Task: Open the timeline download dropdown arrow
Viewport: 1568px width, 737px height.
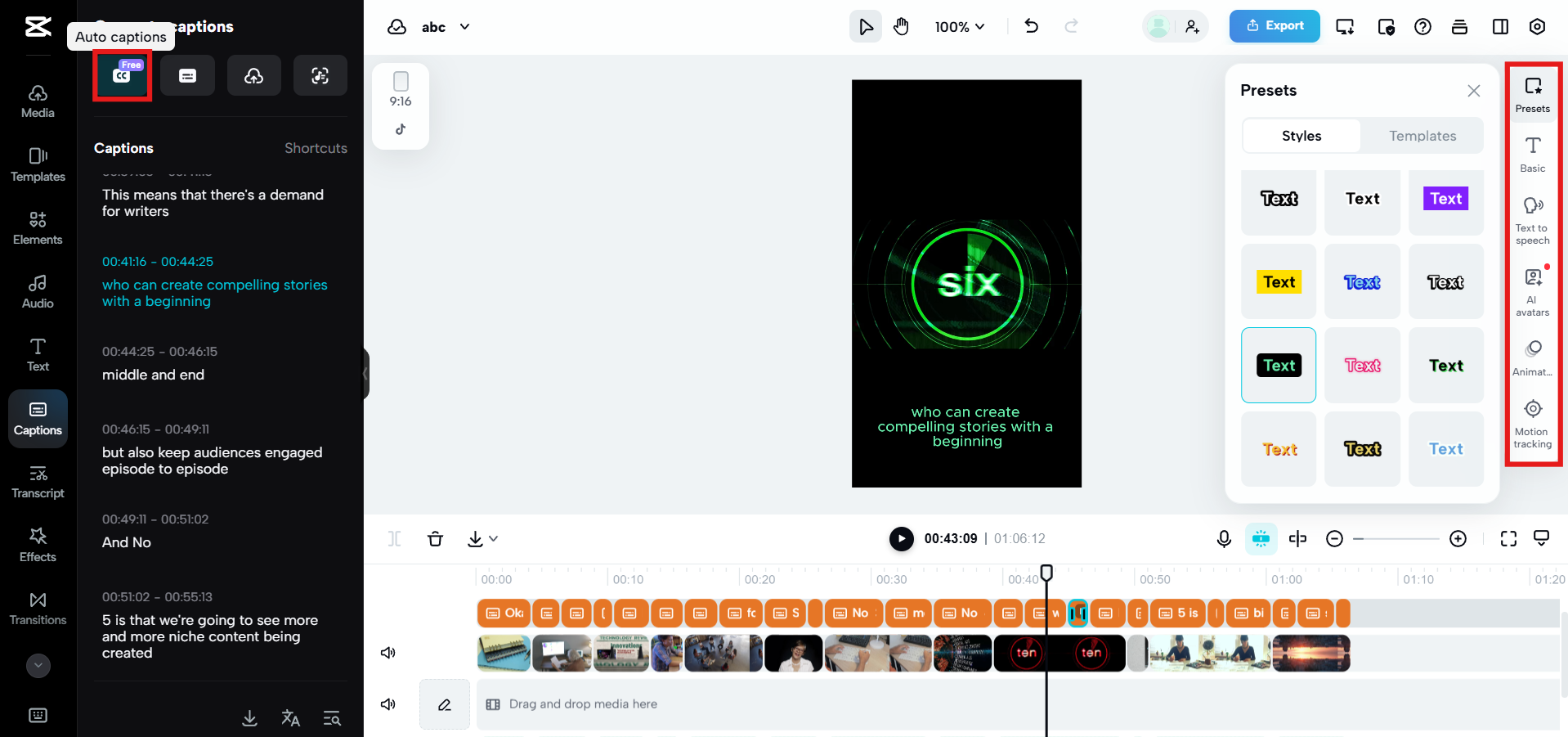Action: (x=494, y=538)
